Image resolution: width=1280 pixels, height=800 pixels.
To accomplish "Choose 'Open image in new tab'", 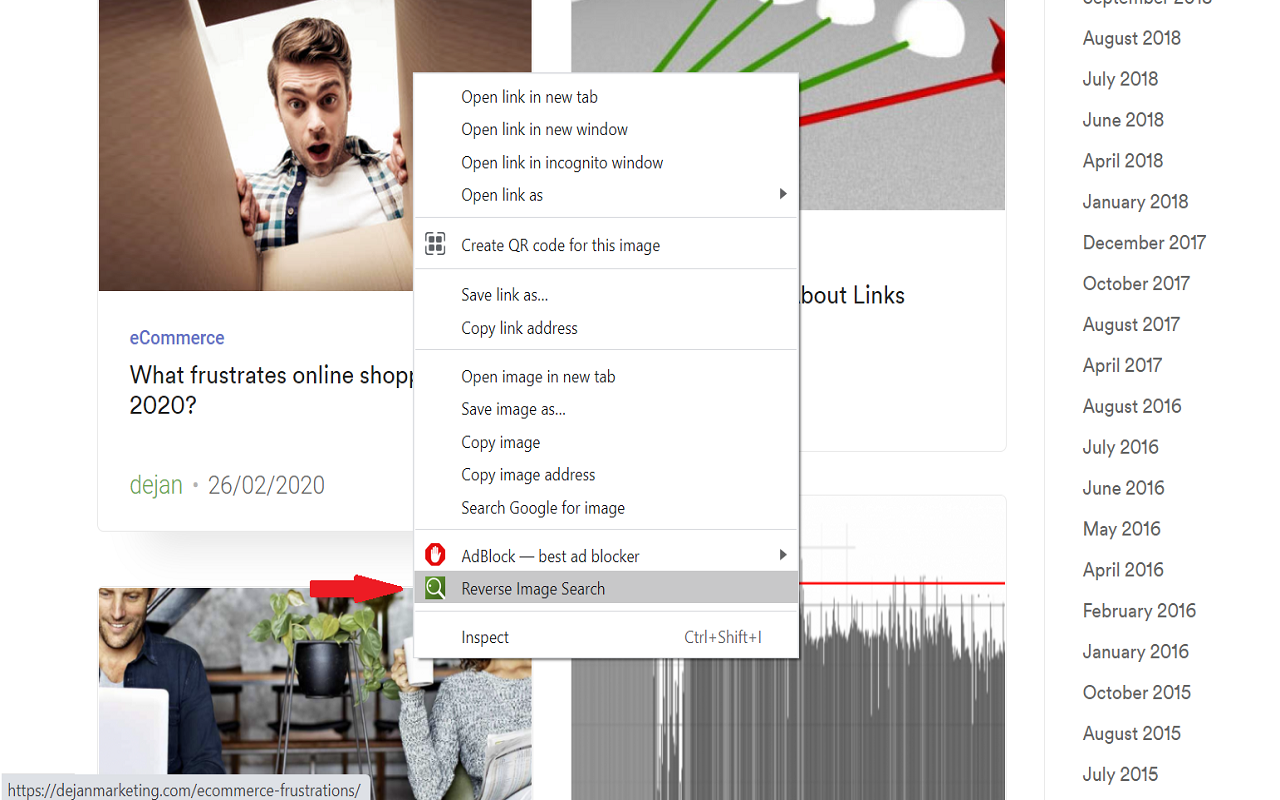I will pyautogui.click(x=537, y=376).
